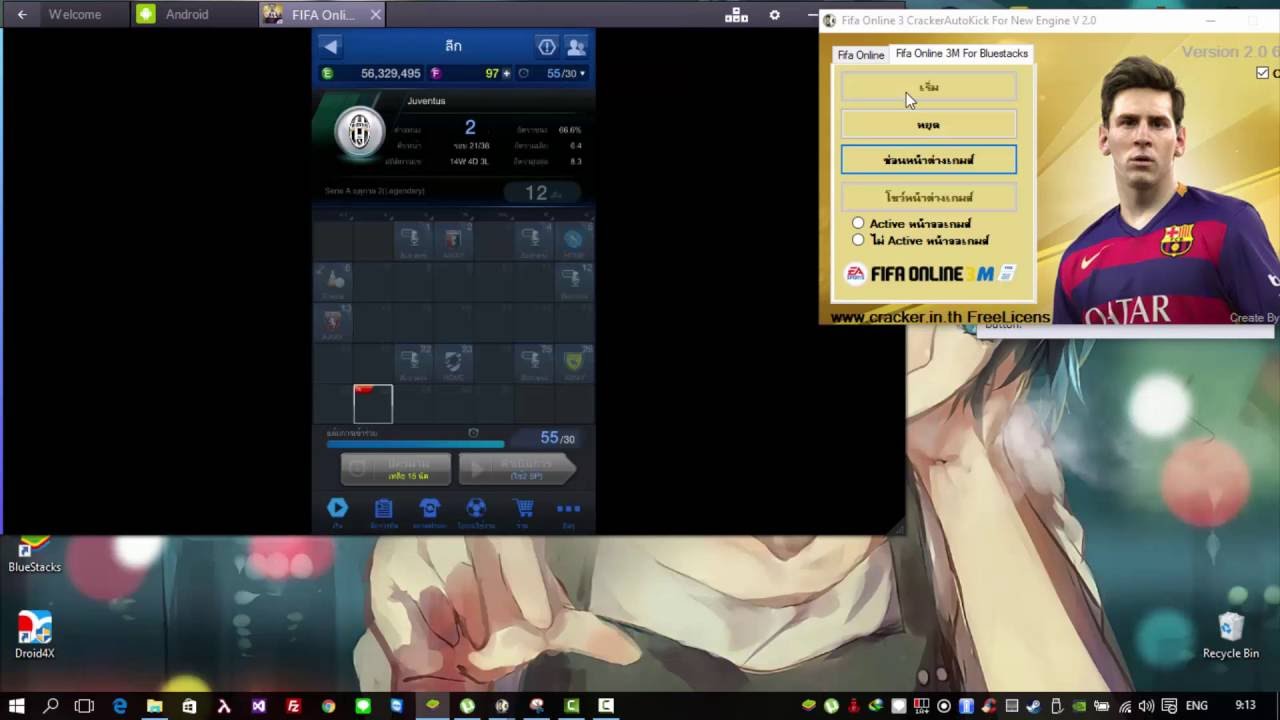This screenshot has height=720, width=1280.
Task: Add FP with the plus button
Action: click(506, 73)
